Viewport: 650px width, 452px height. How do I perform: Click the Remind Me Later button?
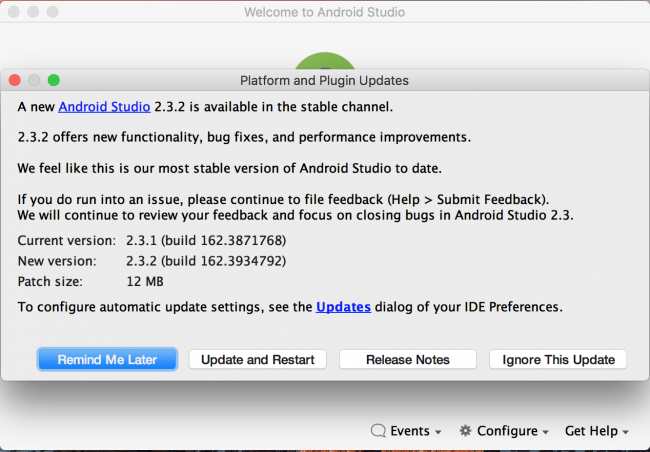107,359
